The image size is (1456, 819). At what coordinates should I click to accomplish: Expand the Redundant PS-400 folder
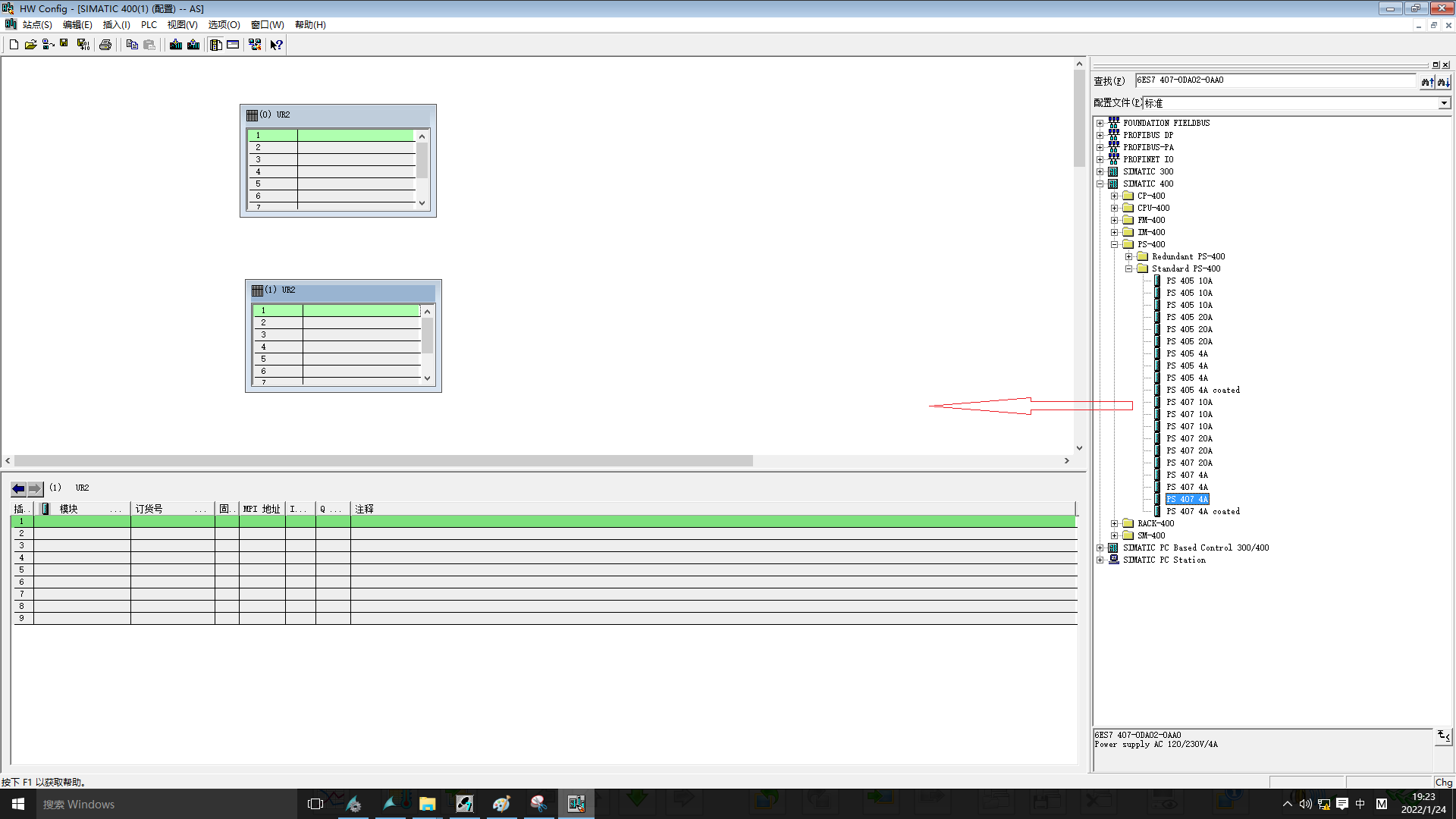point(1128,256)
